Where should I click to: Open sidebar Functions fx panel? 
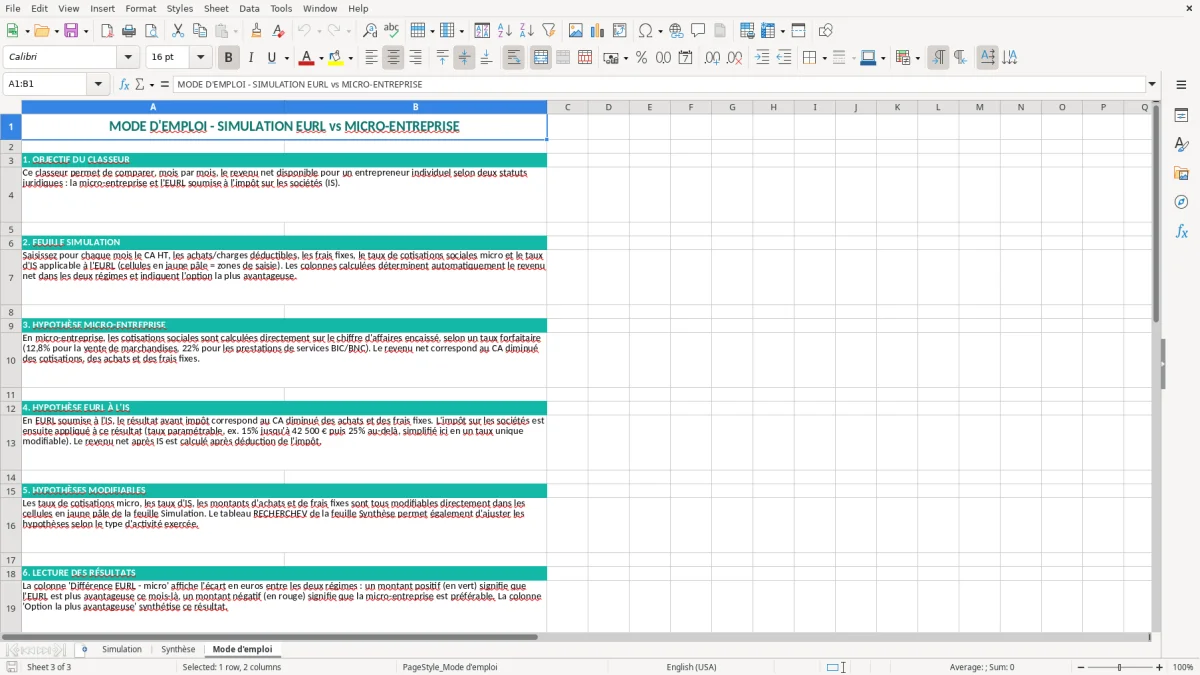(x=1181, y=232)
